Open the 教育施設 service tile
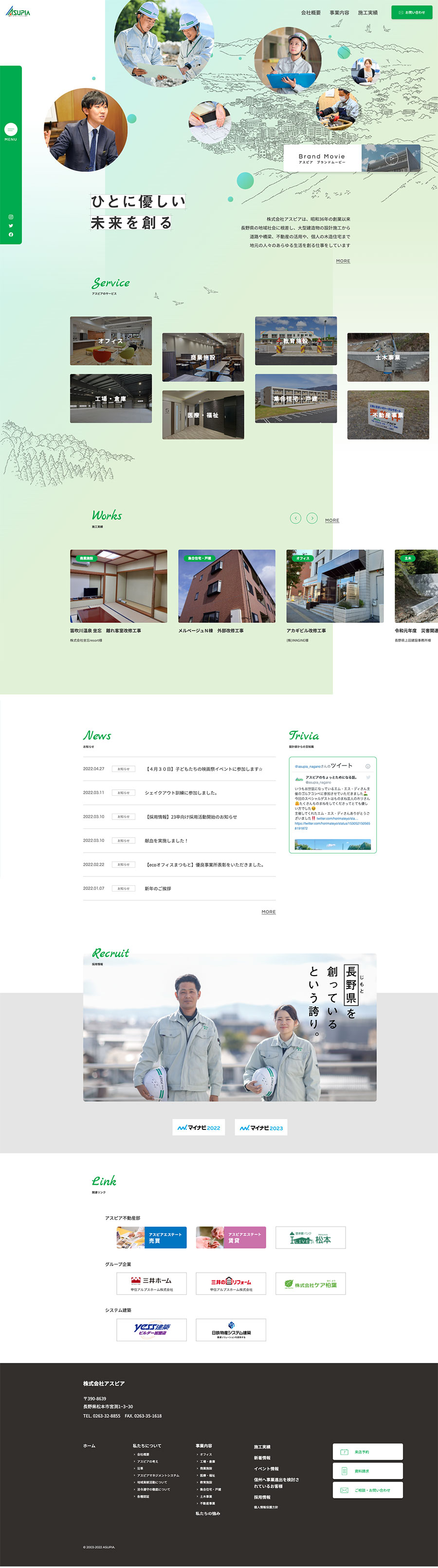438x1568 pixels. tap(295, 341)
